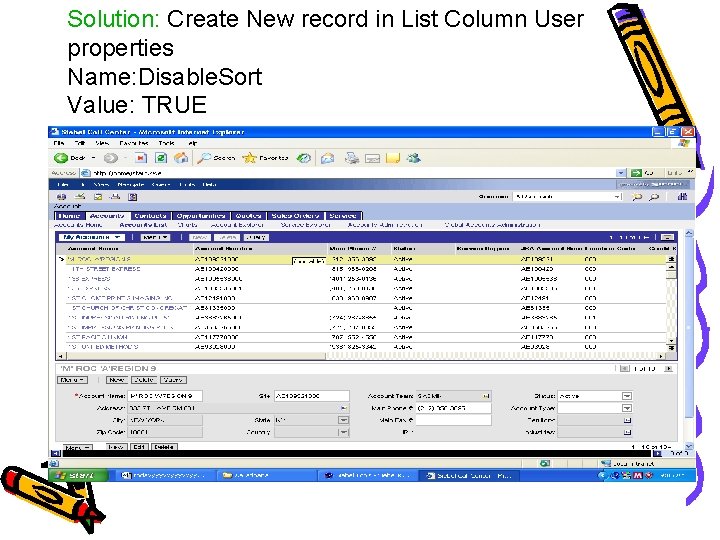Screen dimensions: 720x540
Task: Click the first Siebel toolbar icon
Action: 61,197
